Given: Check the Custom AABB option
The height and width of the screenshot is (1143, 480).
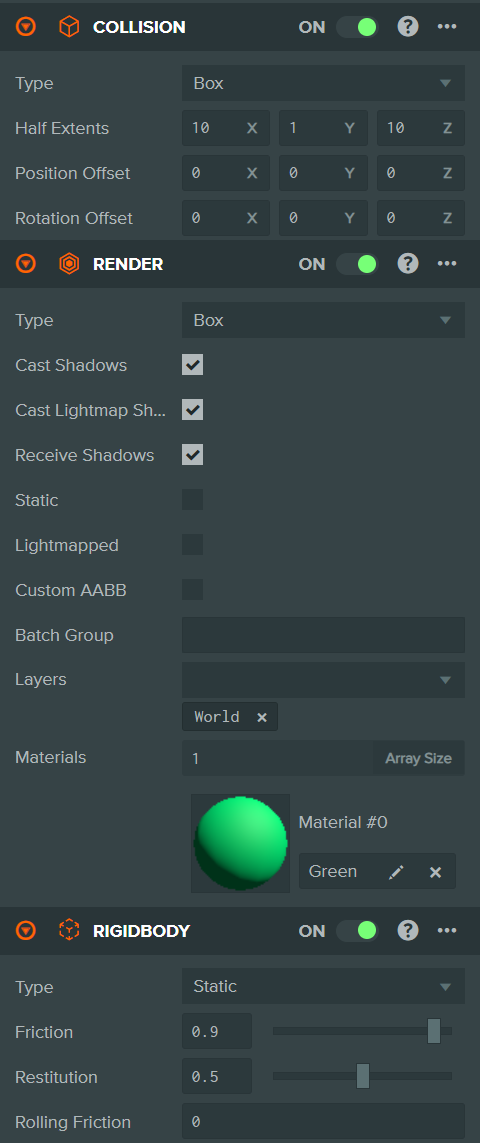Looking at the screenshot, I should pos(193,590).
